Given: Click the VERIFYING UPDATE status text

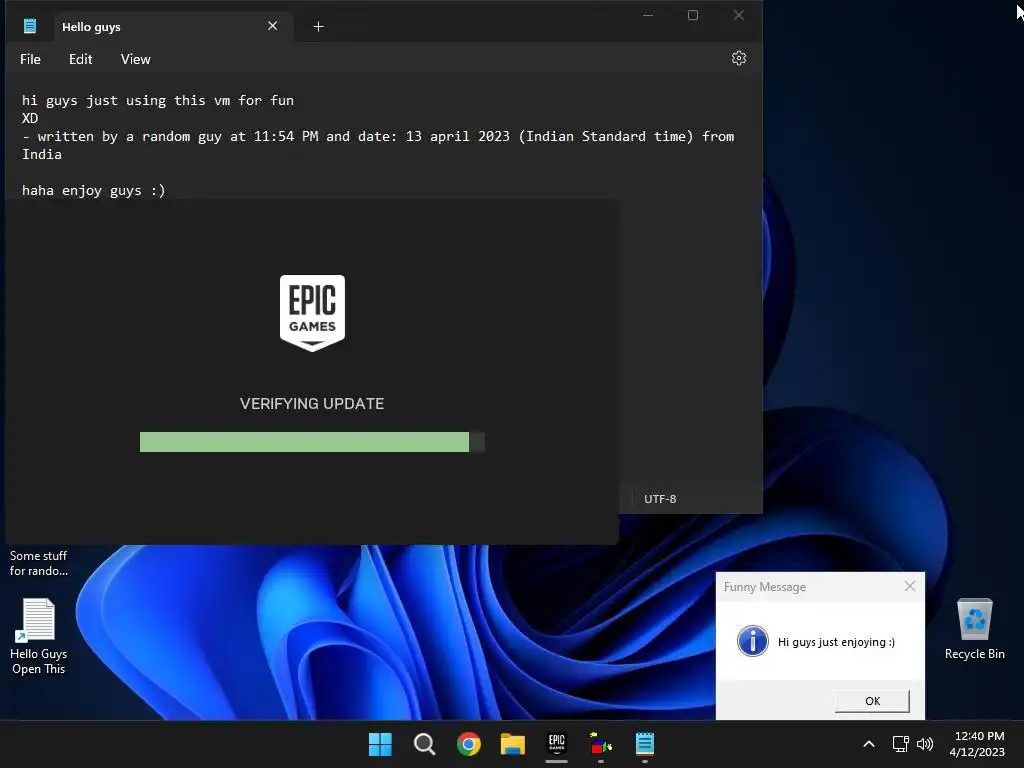Looking at the screenshot, I should pos(312,404).
